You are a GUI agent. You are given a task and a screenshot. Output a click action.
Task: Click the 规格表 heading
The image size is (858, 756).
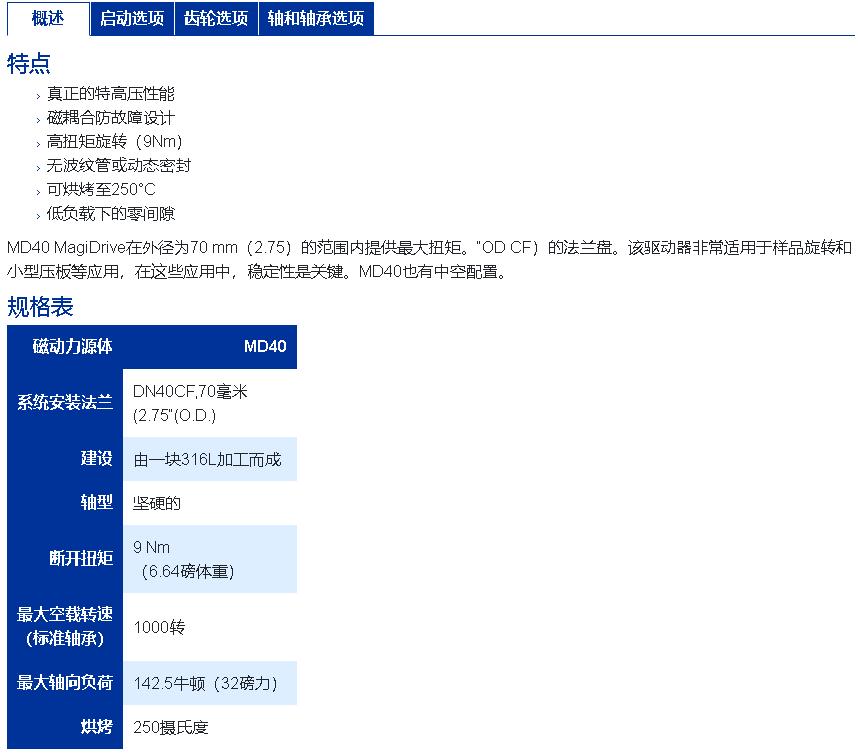click(x=40, y=306)
